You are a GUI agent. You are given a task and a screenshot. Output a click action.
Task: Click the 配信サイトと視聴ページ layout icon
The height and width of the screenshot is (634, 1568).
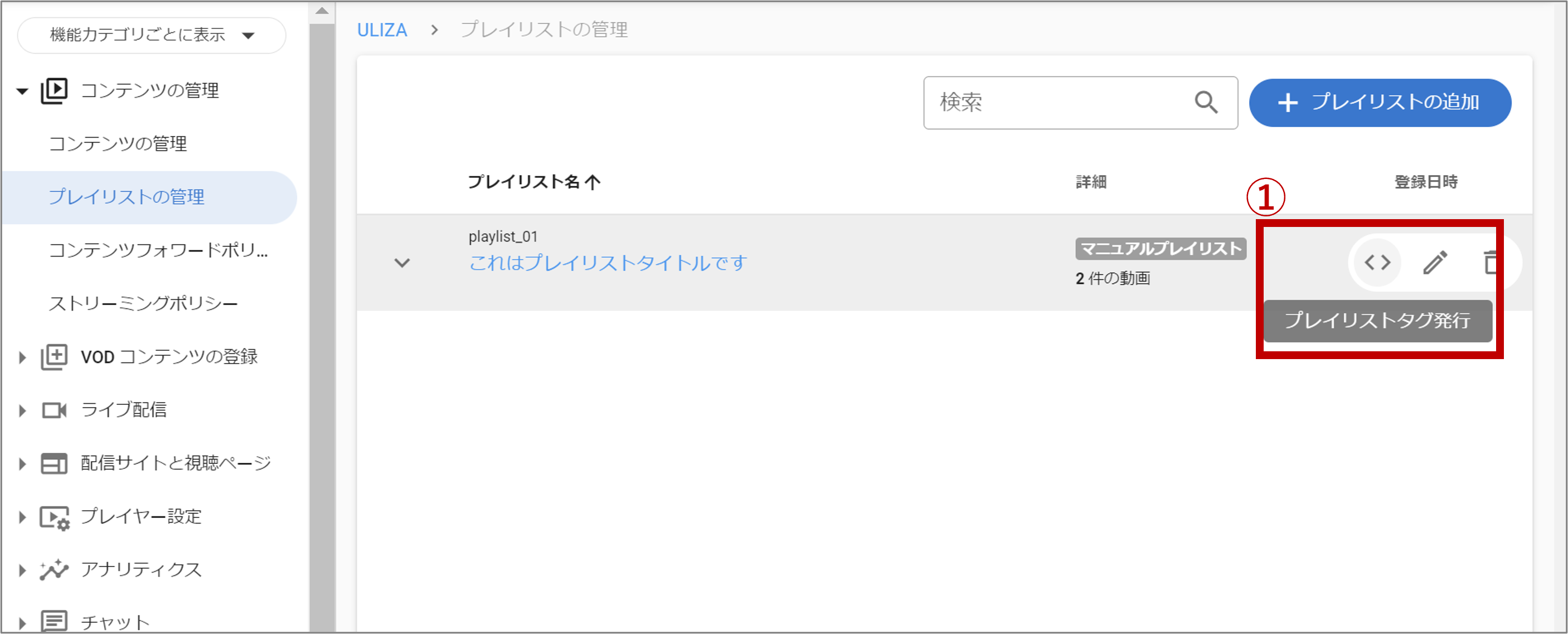coord(54,464)
